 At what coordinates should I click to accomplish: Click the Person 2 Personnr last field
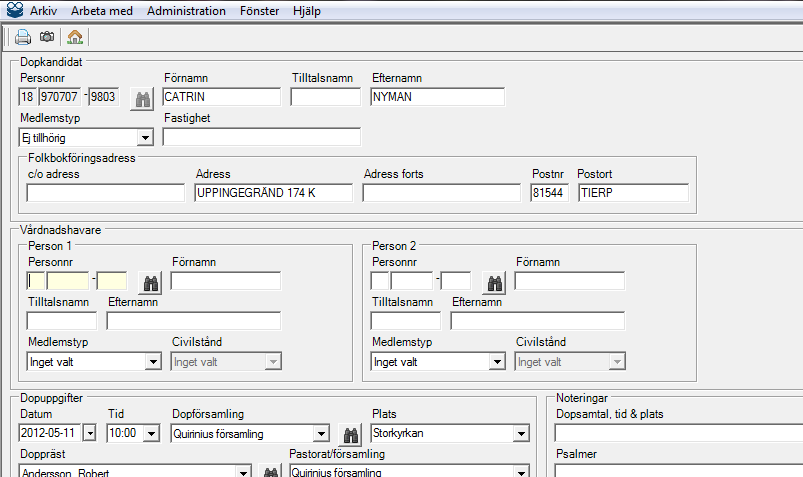(456, 281)
